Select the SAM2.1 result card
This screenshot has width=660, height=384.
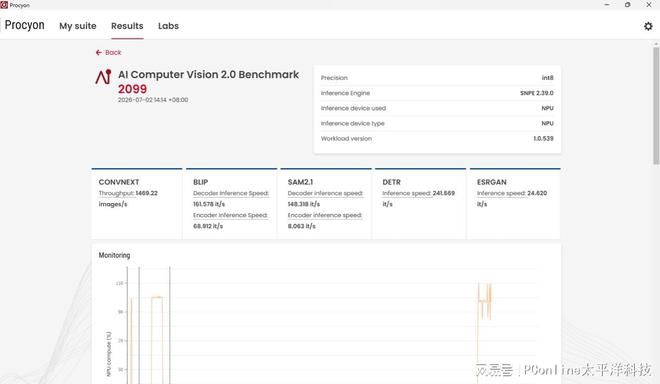(326, 204)
